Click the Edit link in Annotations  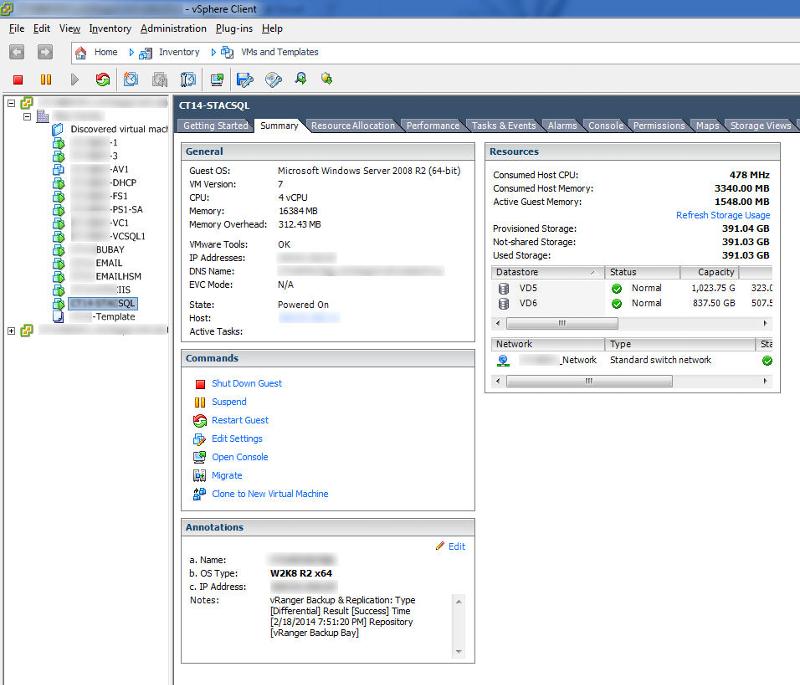coord(457,547)
